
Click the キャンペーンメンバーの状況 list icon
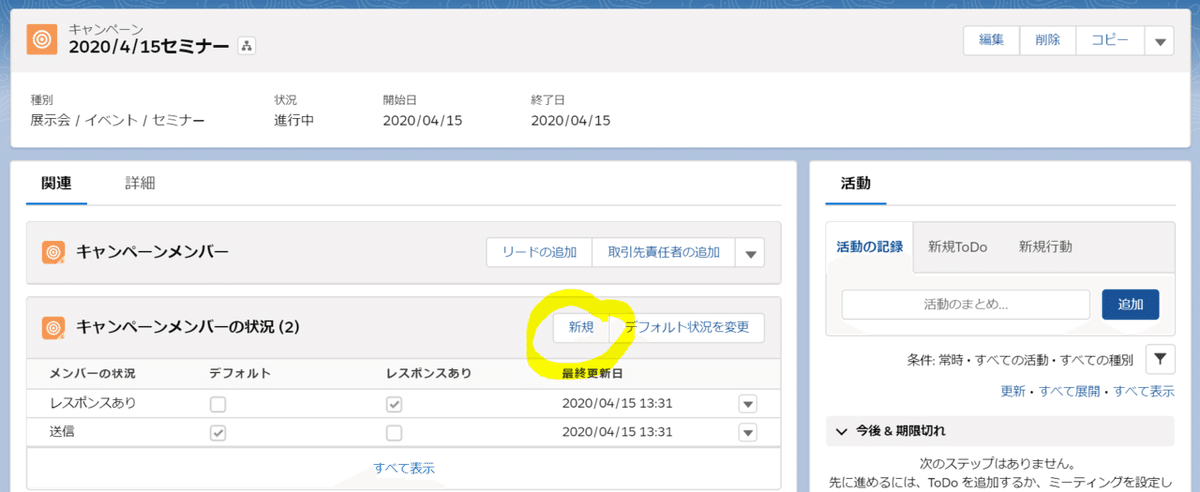click(x=54, y=327)
